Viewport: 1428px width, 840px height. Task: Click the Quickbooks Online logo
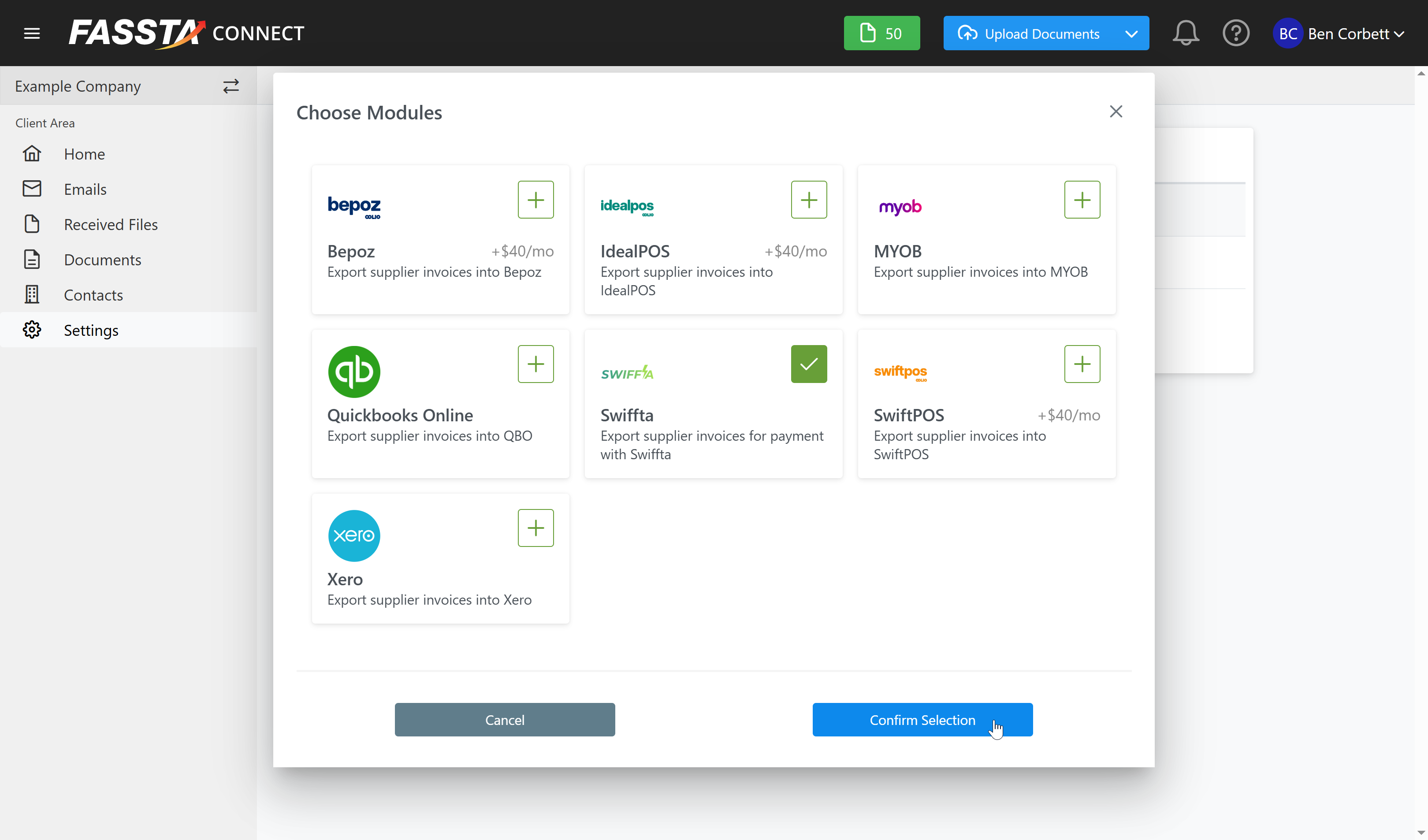point(353,371)
